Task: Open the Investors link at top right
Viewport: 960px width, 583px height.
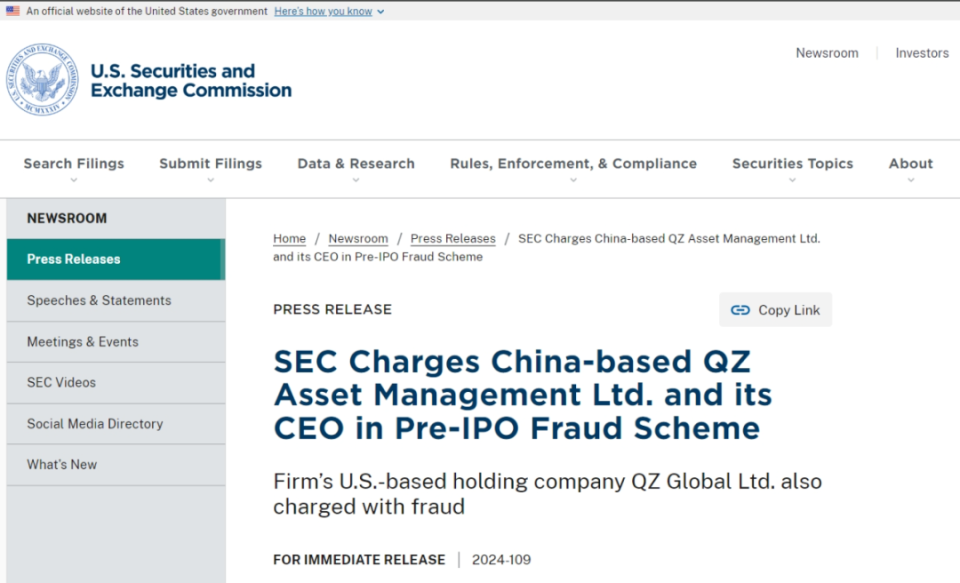Action: pyautogui.click(x=921, y=53)
